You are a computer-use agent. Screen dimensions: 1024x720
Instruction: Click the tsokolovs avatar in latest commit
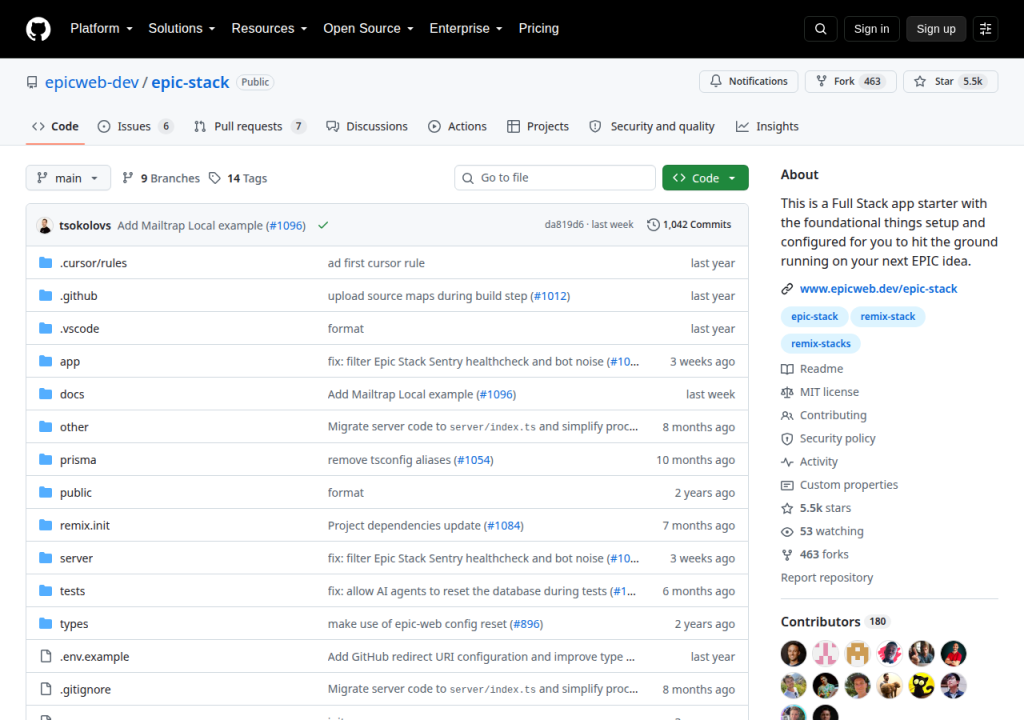coord(44,225)
